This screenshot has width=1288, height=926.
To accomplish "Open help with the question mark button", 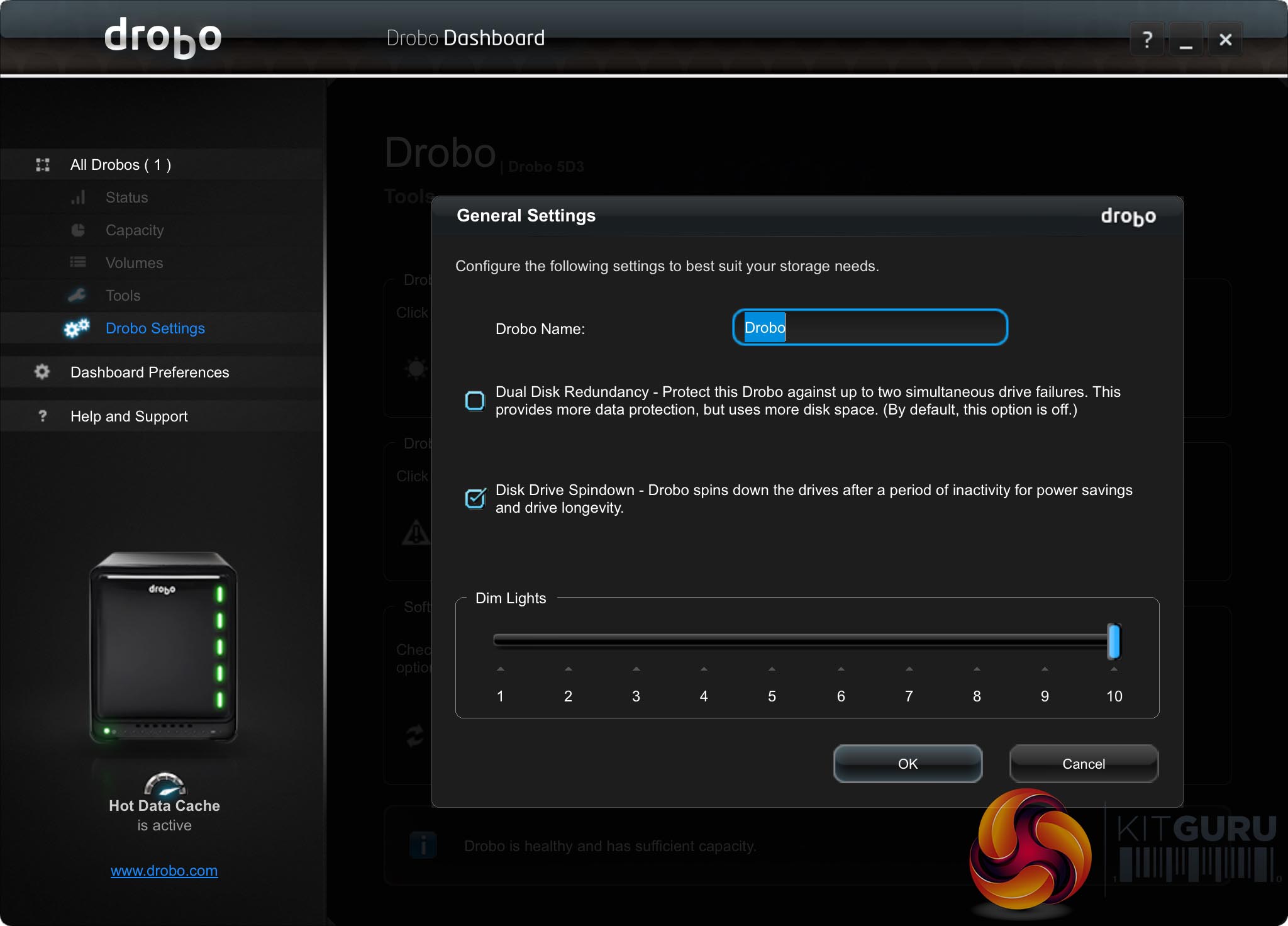I will (1146, 40).
